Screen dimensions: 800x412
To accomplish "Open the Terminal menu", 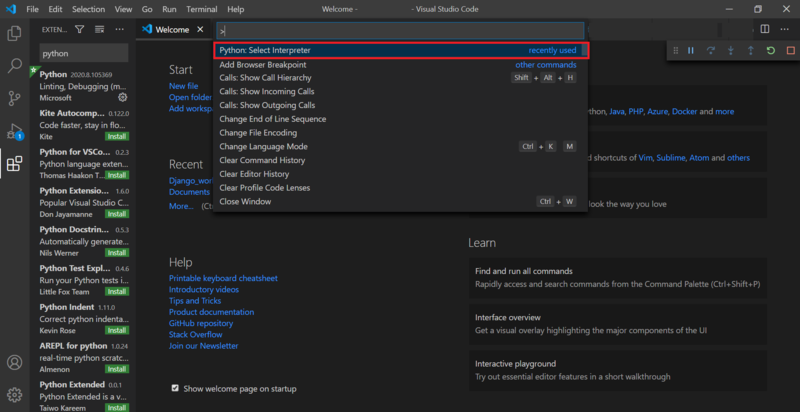I will click(202, 9).
